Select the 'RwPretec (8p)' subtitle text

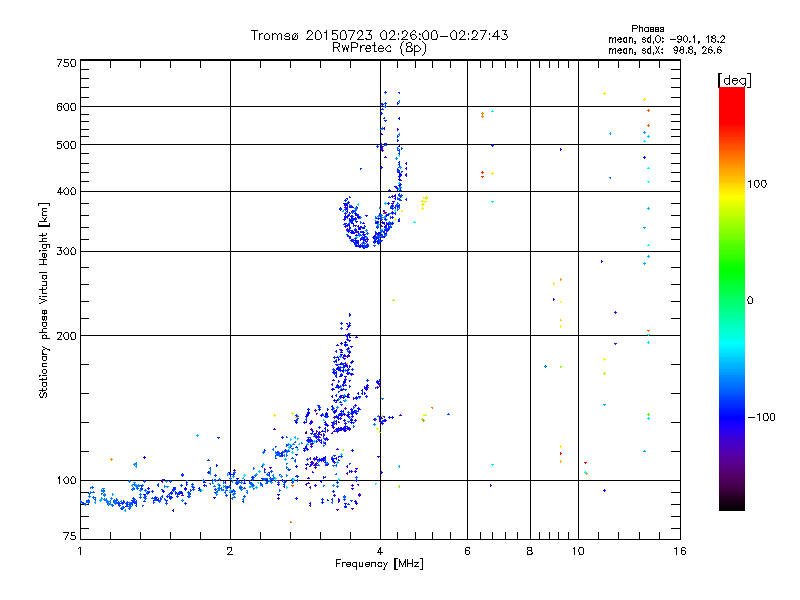point(379,48)
